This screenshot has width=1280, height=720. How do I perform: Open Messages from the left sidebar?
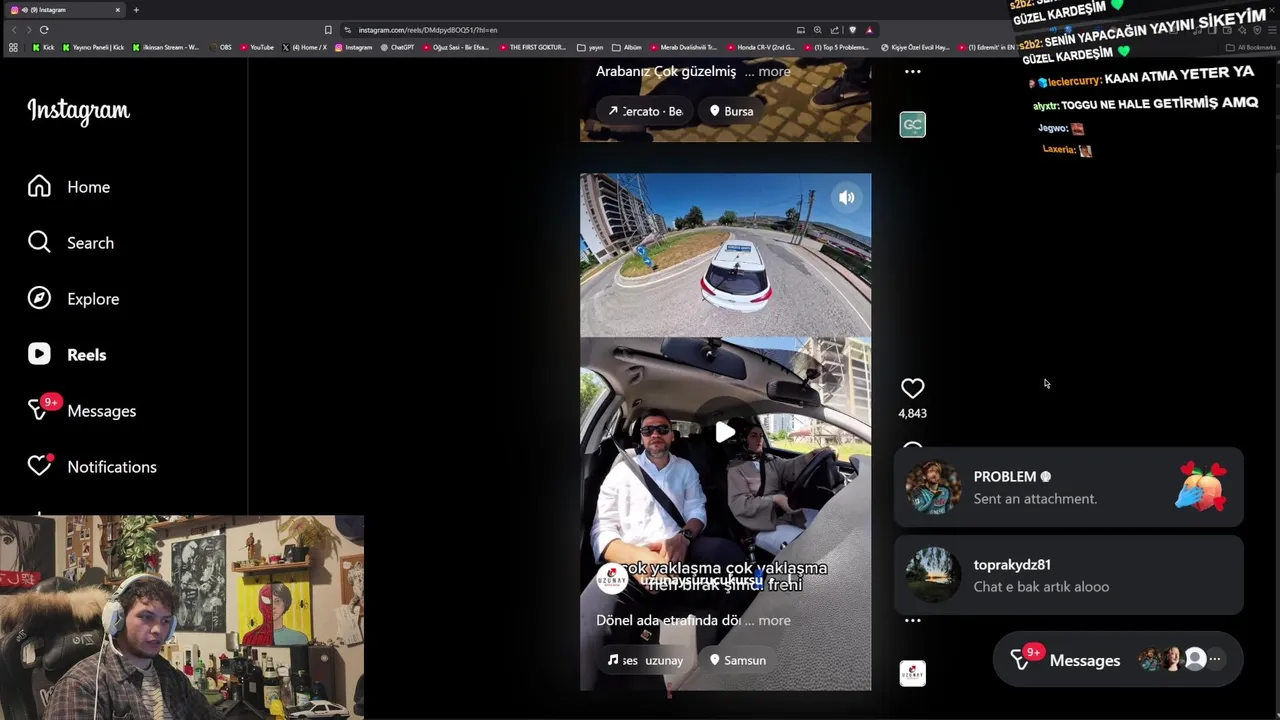click(82, 411)
